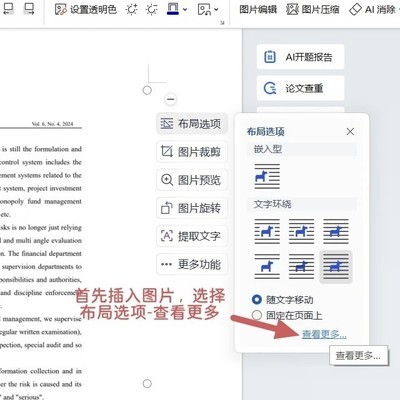The width and height of the screenshot is (400, 400).
Task: Select the through text wrapping icon
Action: 336,231
